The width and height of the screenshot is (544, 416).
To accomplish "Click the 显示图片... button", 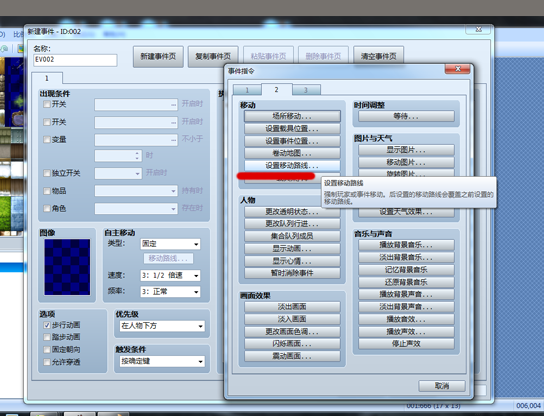I will (x=406, y=150).
